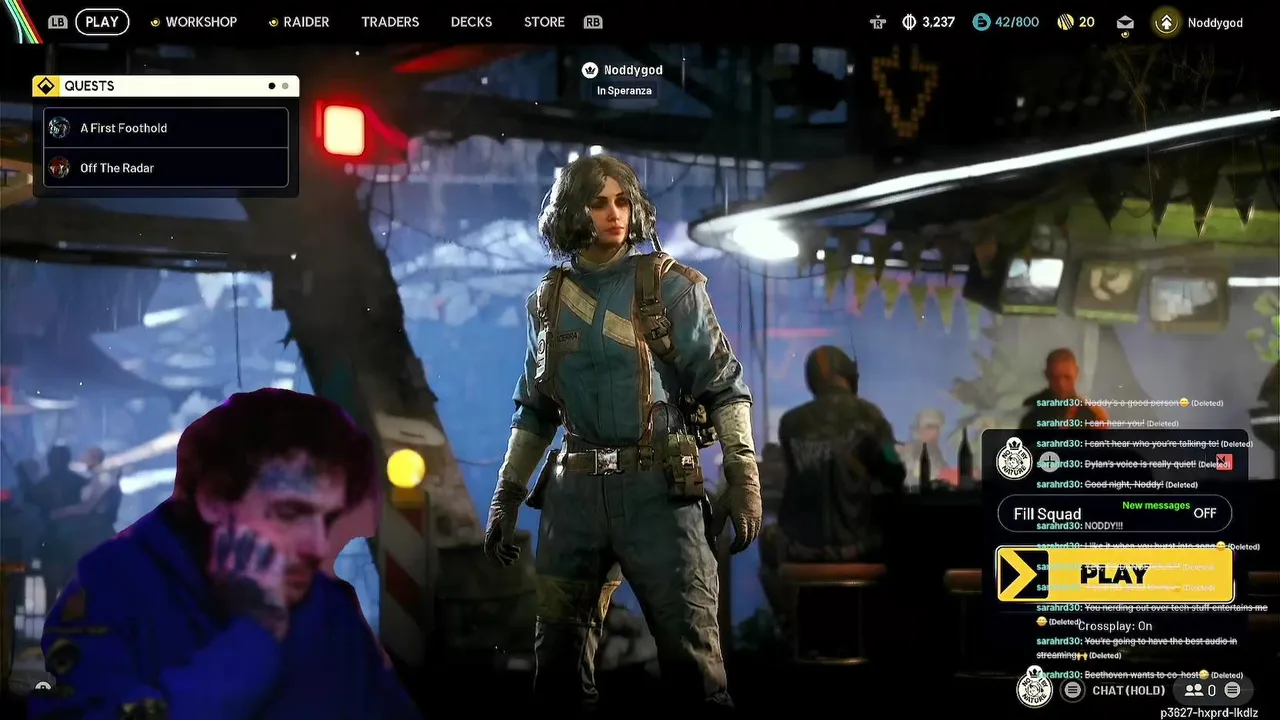Click the crown icon beside Noddygod nameplate
This screenshot has height=720, width=1280.
[590, 70]
